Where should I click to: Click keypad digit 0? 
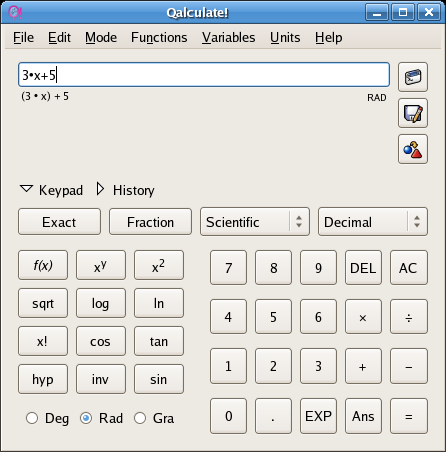click(229, 416)
